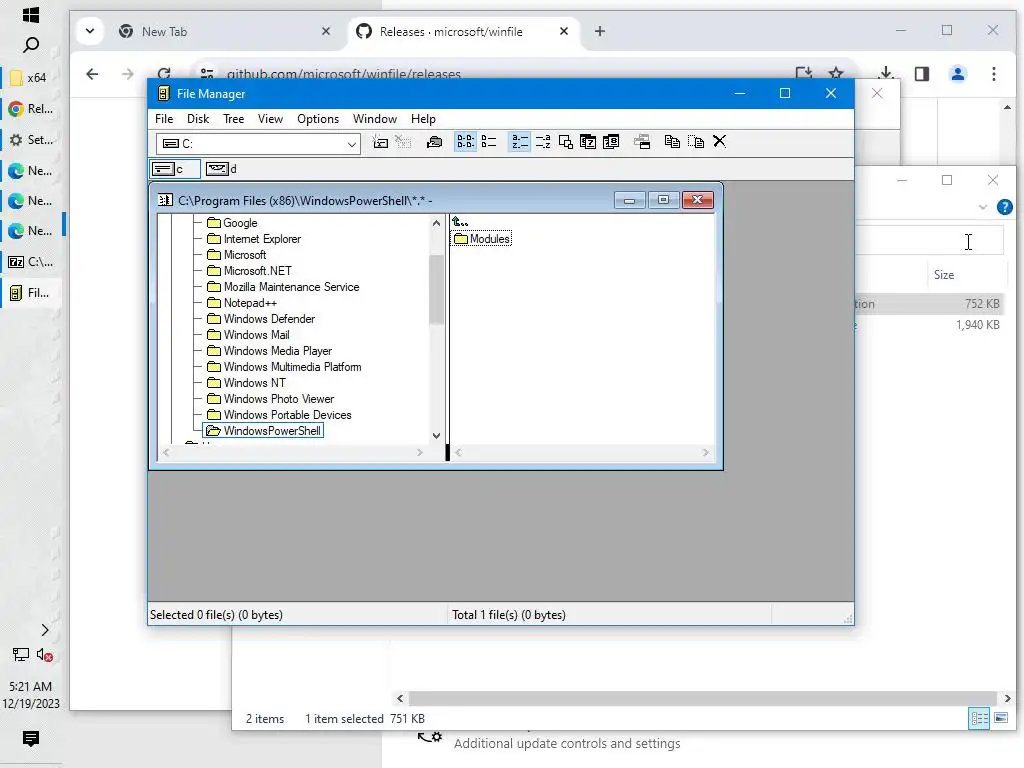The image size is (1024, 768).
Task: Click tree pane vertical scrollbar down arrow
Action: coord(436,436)
